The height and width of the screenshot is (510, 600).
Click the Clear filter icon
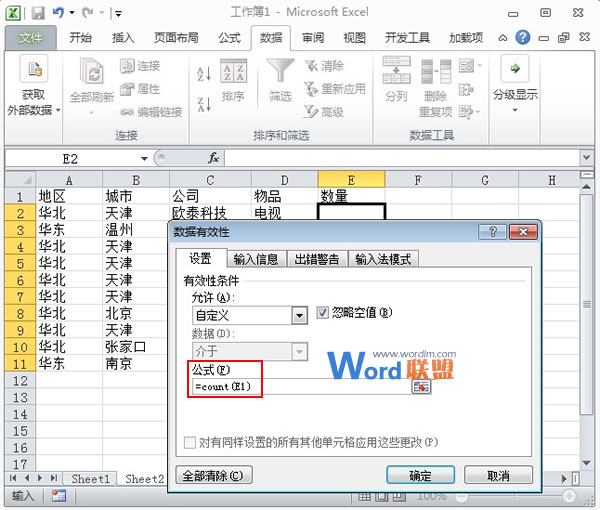click(x=311, y=66)
